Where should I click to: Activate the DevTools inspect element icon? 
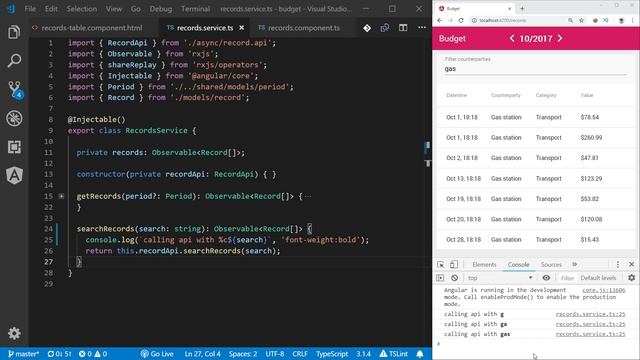coord(440,264)
